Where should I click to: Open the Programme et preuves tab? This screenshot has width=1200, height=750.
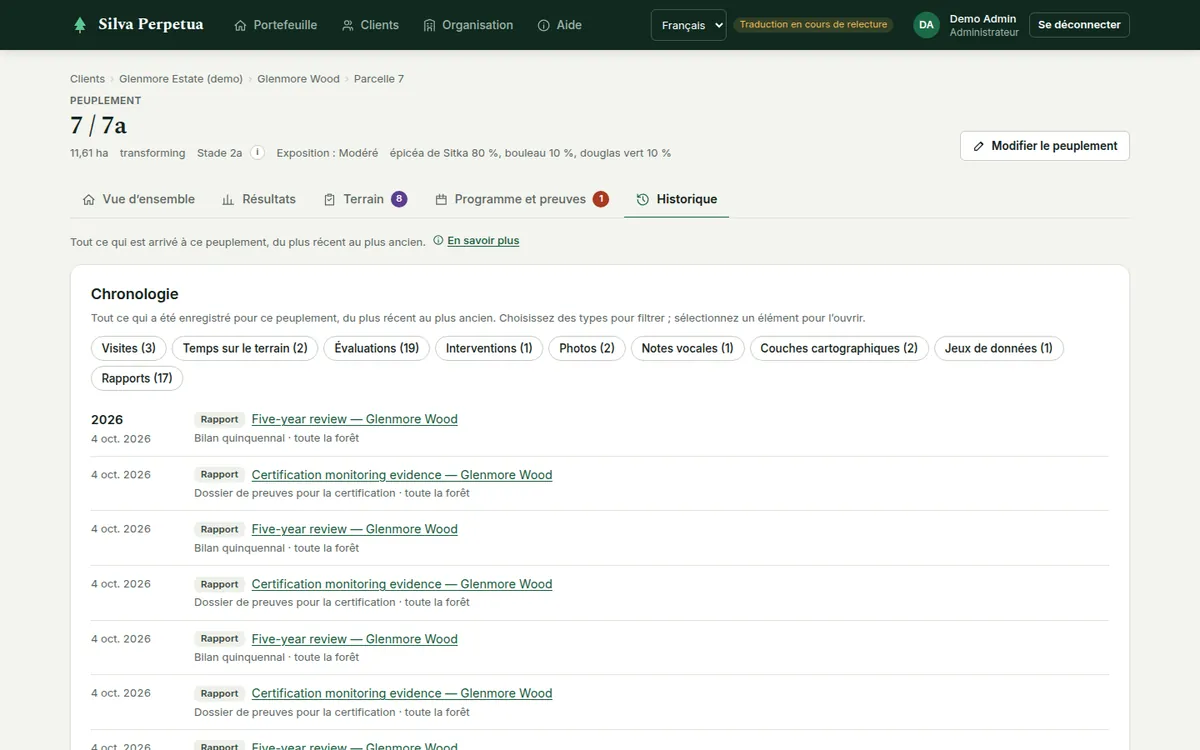pyautogui.click(x=521, y=199)
